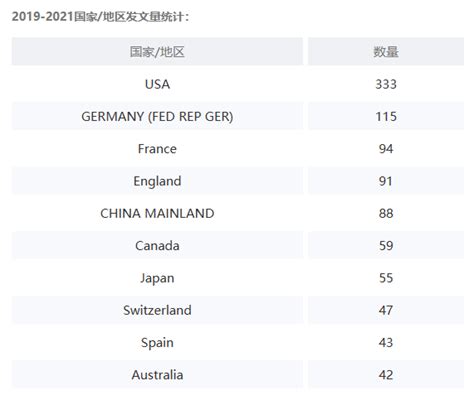Click the England country cell
474x400 pixels.
click(x=157, y=181)
